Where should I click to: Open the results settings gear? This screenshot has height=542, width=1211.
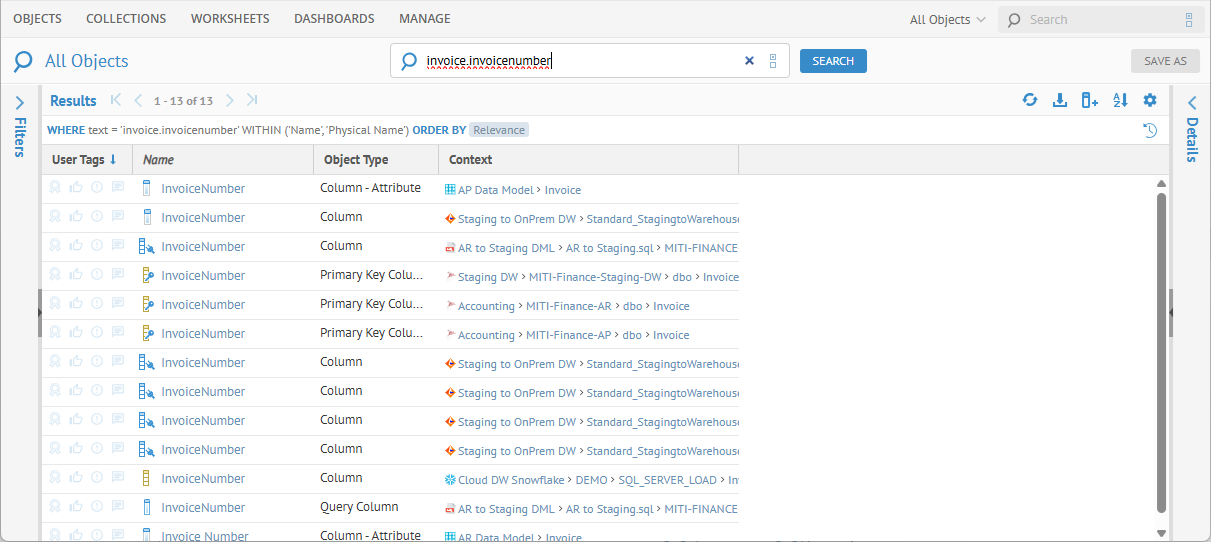pos(1150,100)
